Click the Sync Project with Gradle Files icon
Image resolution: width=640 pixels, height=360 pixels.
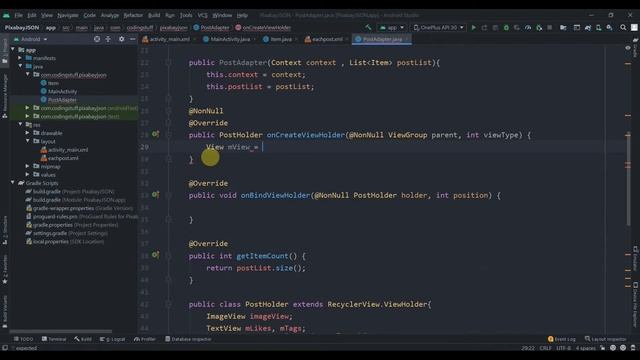pos(587,27)
